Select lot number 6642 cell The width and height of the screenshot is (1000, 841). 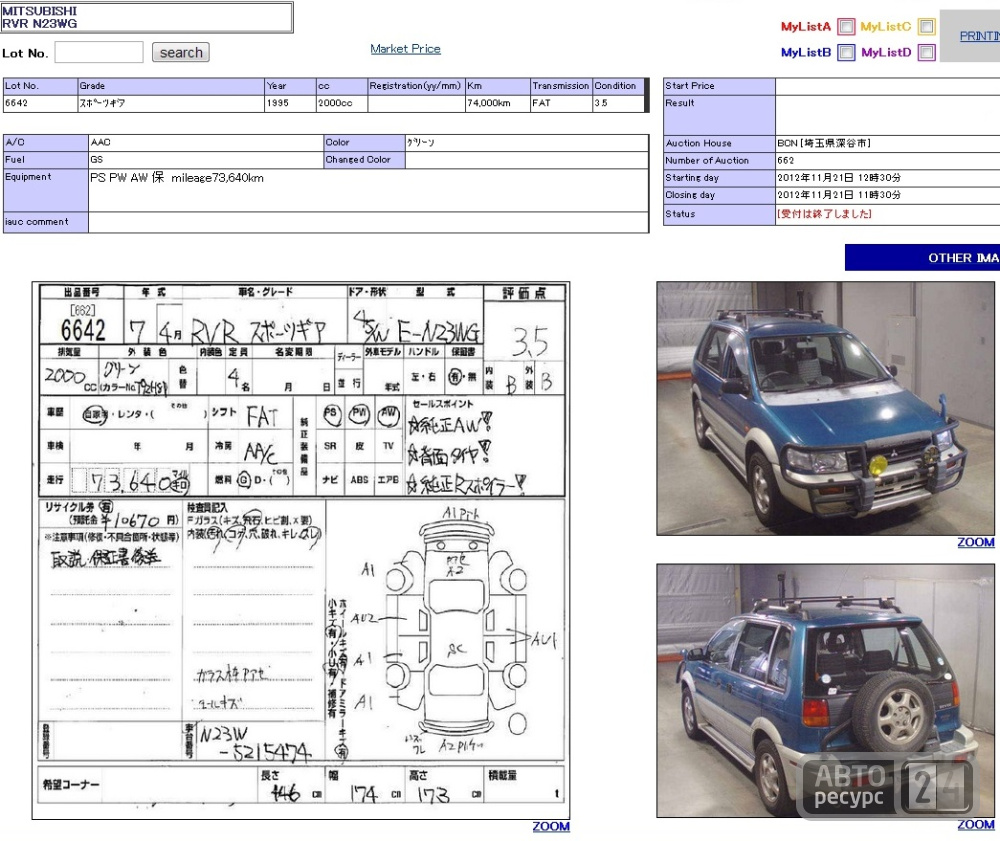point(40,103)
